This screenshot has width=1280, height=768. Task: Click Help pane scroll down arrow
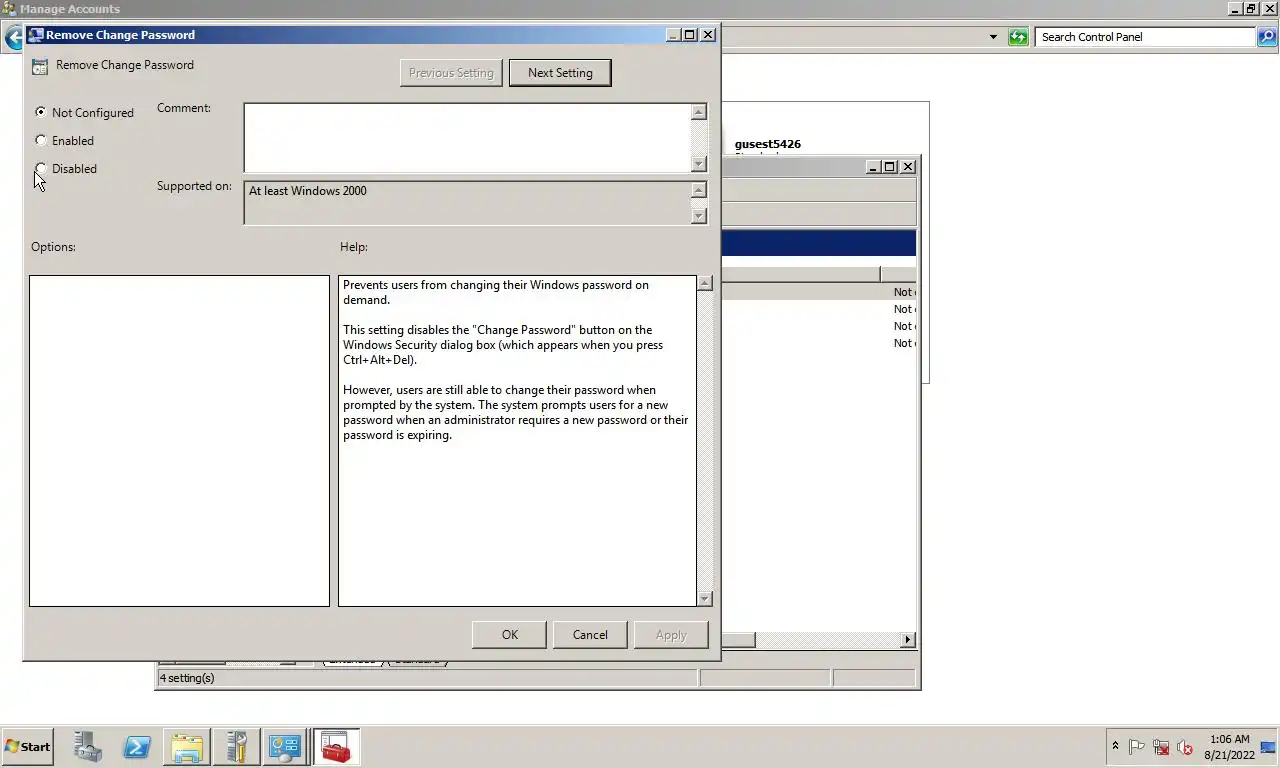tap(705, 598)
